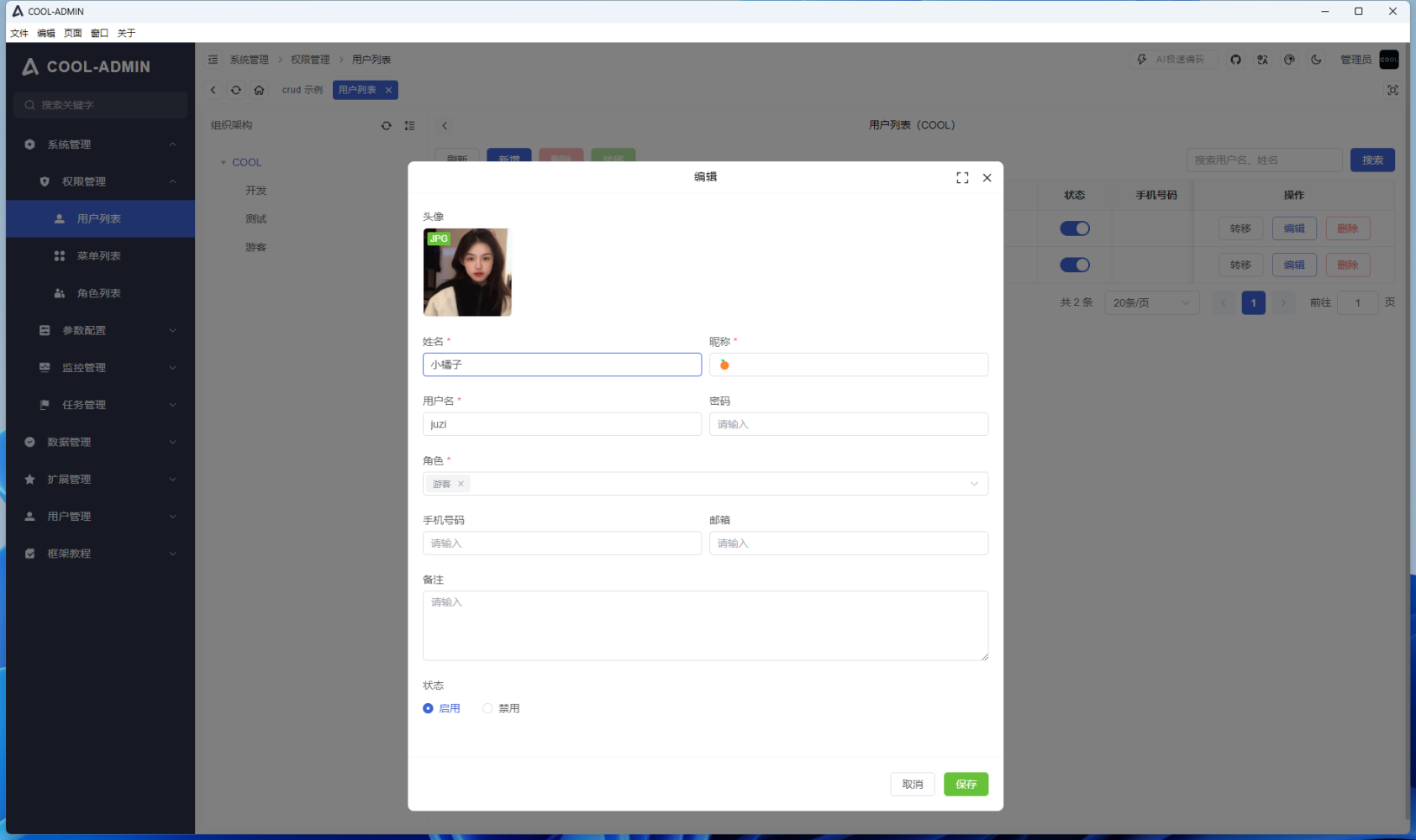
Task: Close the 用户列表 tab
Action: pyautogui.click(x=388, y=90)
